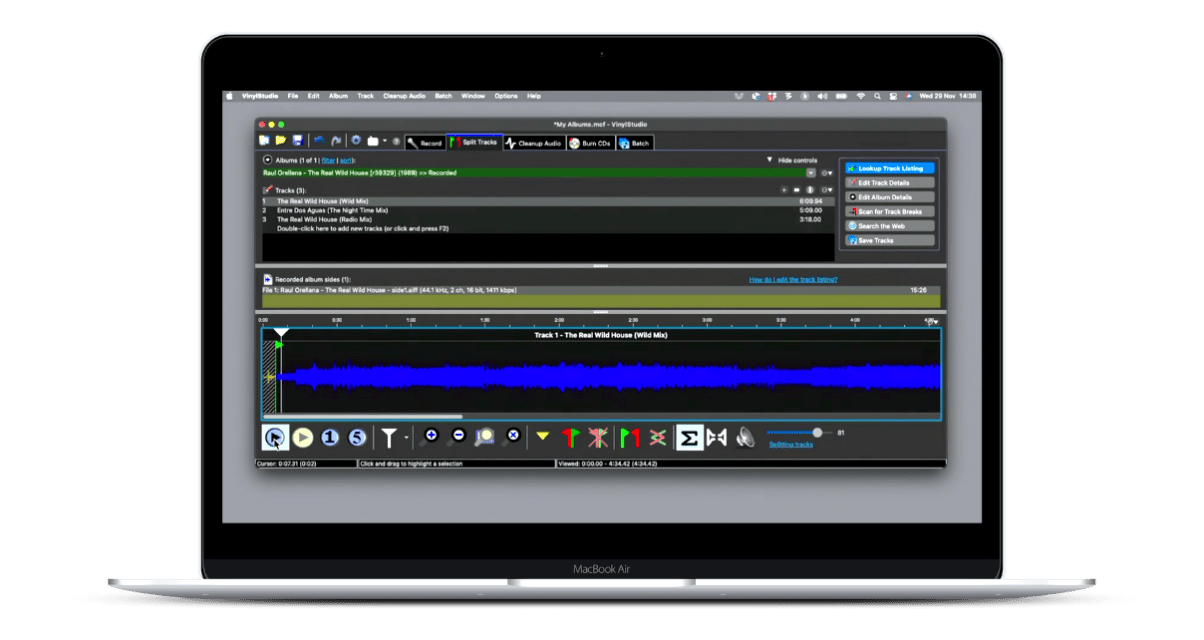
Task: Click the blue number 1 icon
Action: click(330, 437)
